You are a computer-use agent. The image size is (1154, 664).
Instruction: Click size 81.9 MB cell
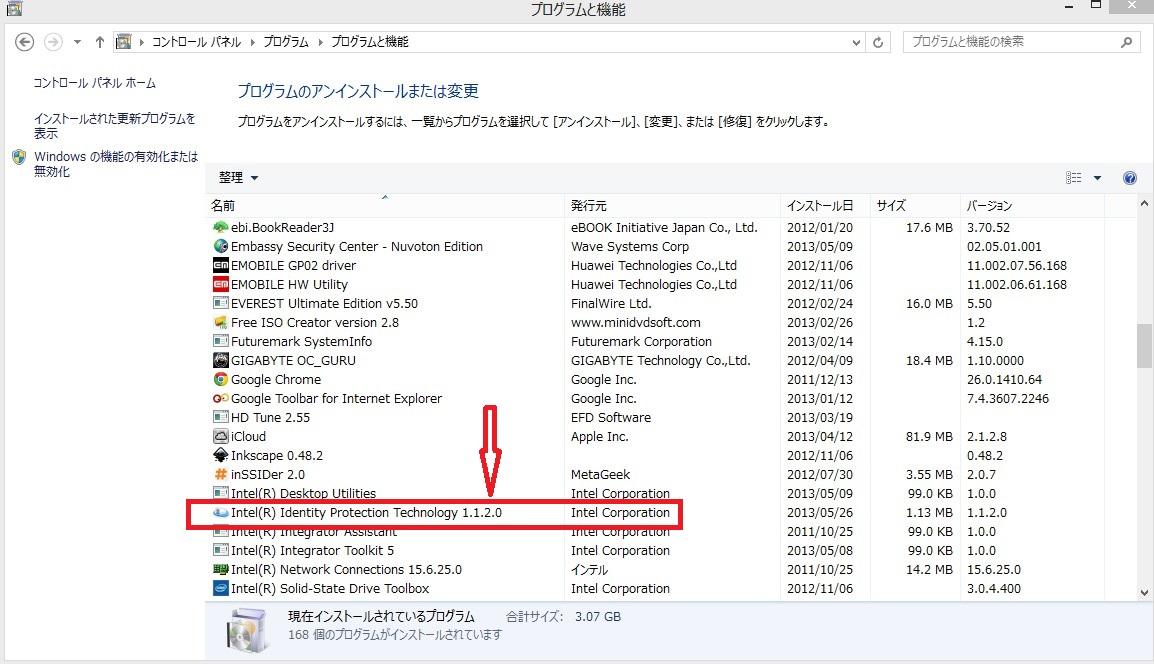click(929, 437)
